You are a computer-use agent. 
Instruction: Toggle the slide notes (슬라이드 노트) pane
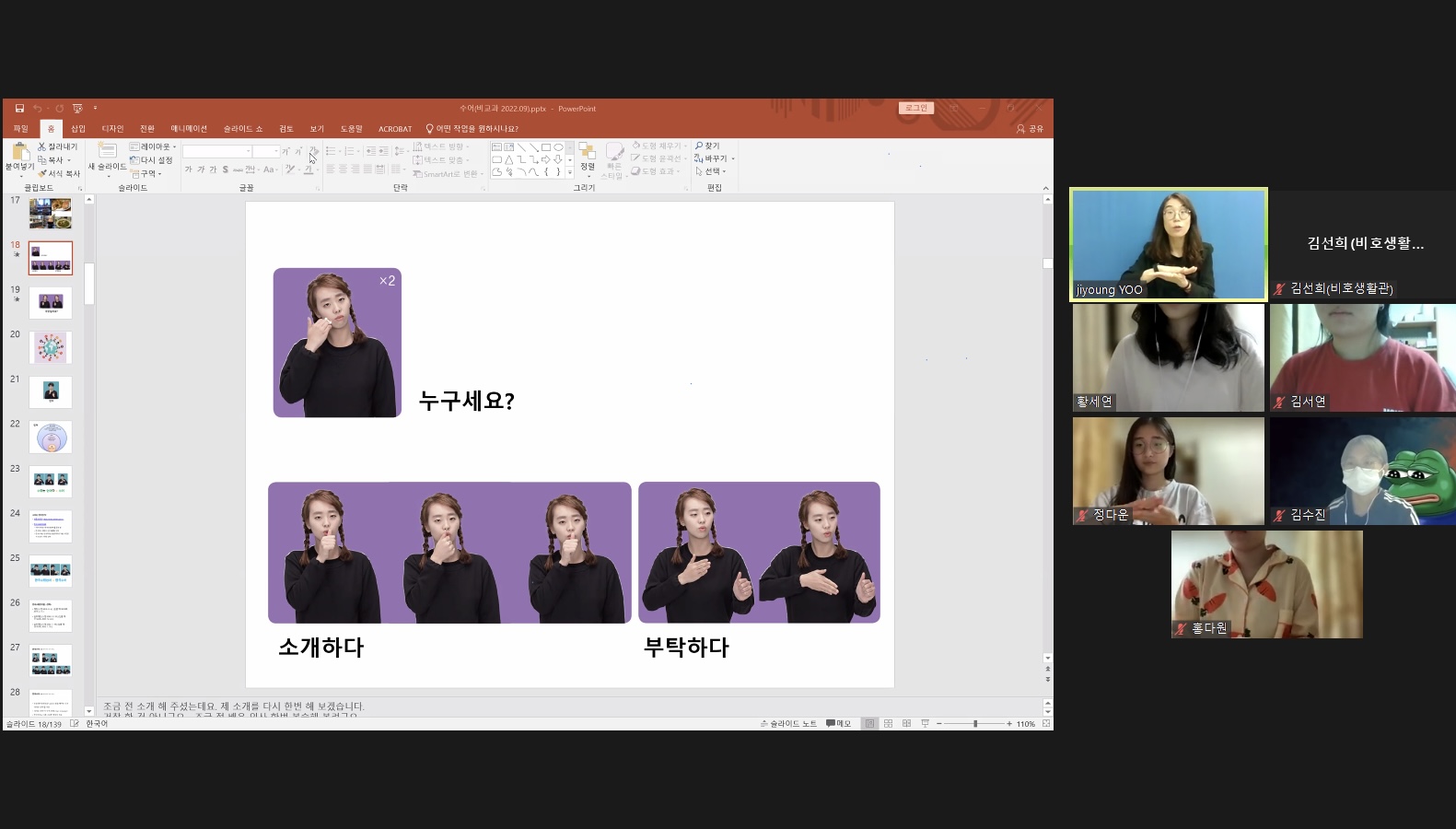pyautogui.click(x=788, y=724)
